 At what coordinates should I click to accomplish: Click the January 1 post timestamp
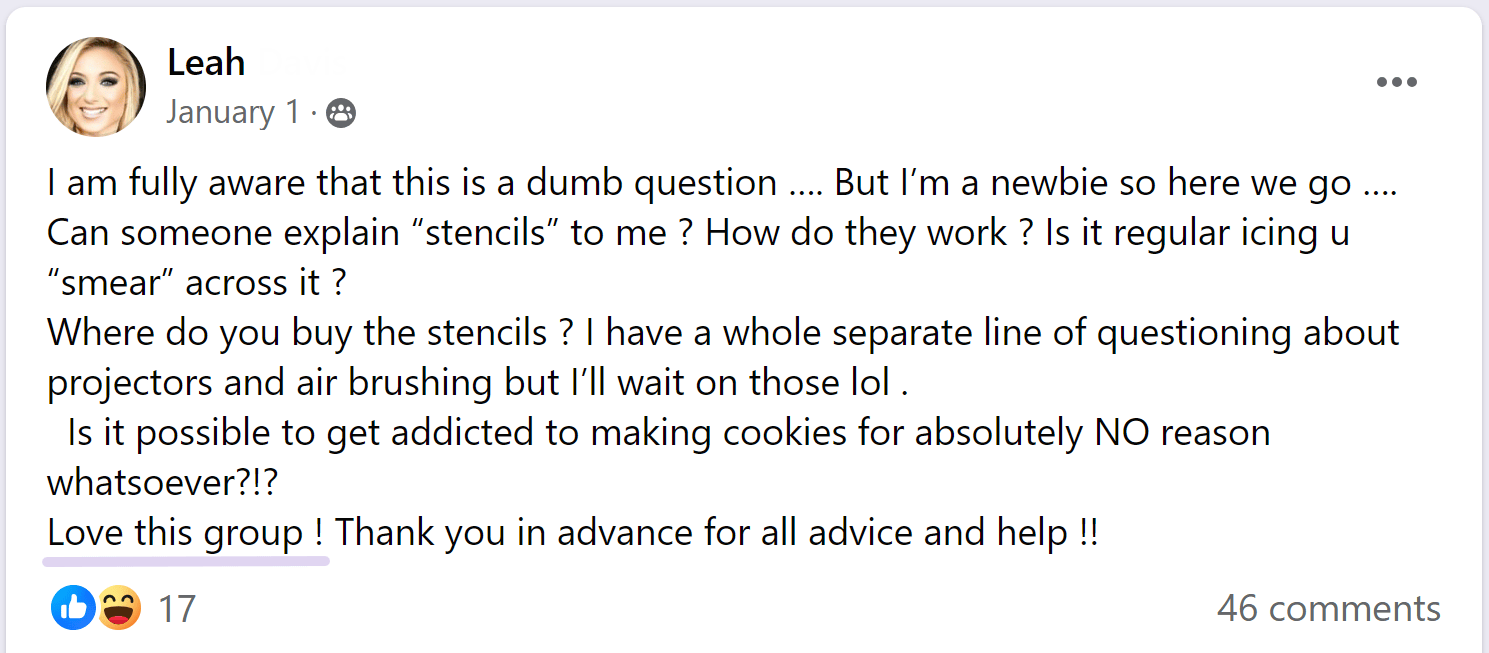tap(232, 113)
